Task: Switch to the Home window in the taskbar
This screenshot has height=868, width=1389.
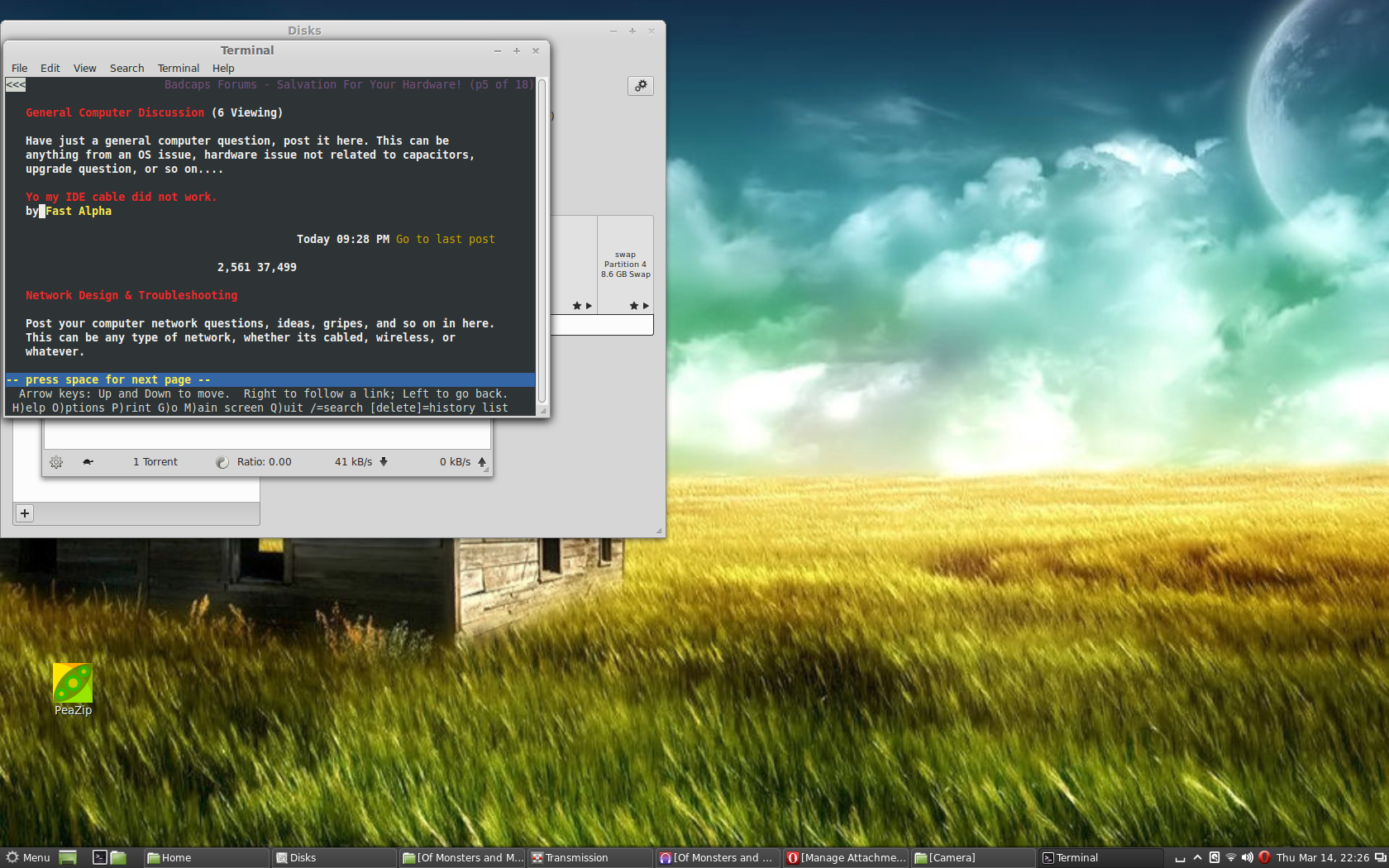Action: tap(207, 857)
